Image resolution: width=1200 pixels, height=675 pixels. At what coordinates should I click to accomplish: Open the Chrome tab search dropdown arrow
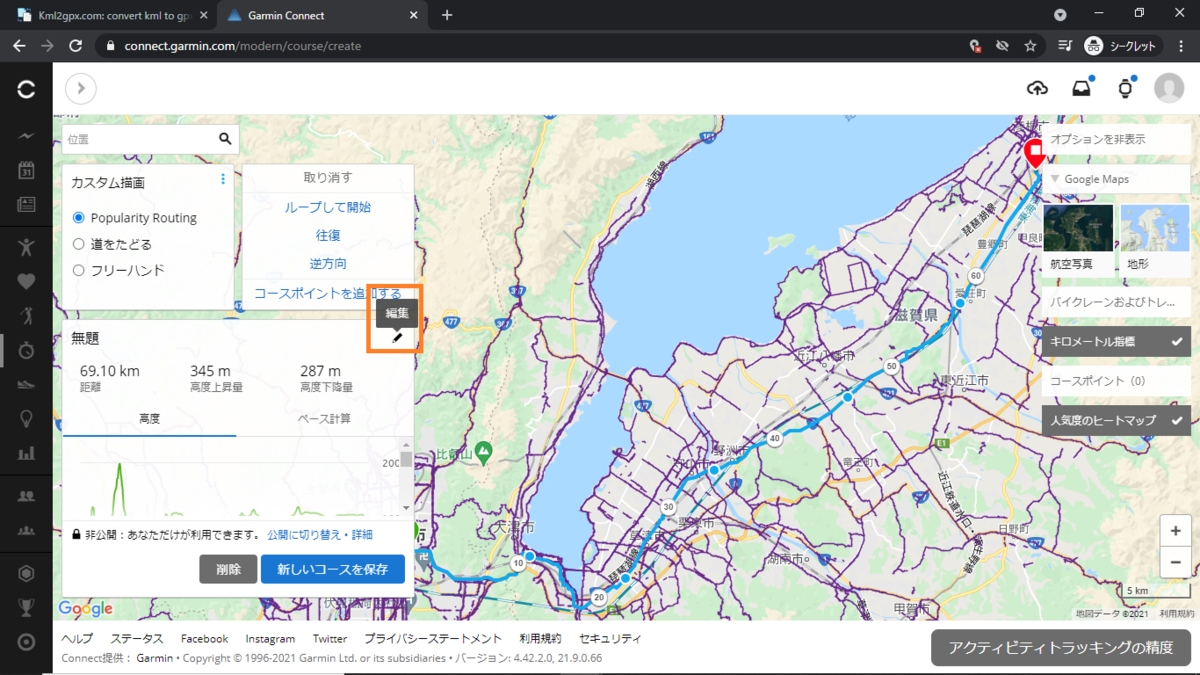click(1060, 15)
